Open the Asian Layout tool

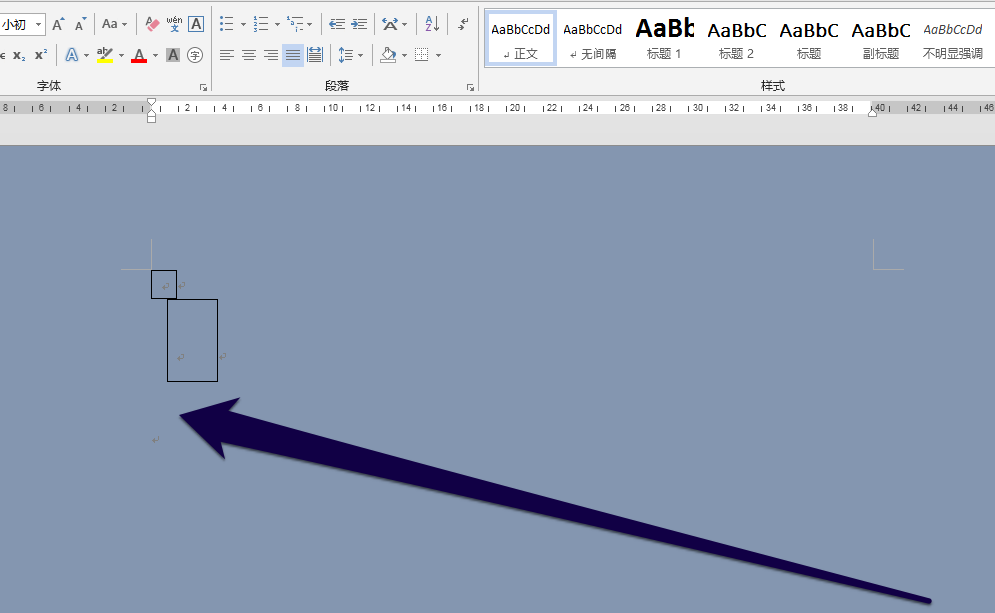(x=390, y=25)
